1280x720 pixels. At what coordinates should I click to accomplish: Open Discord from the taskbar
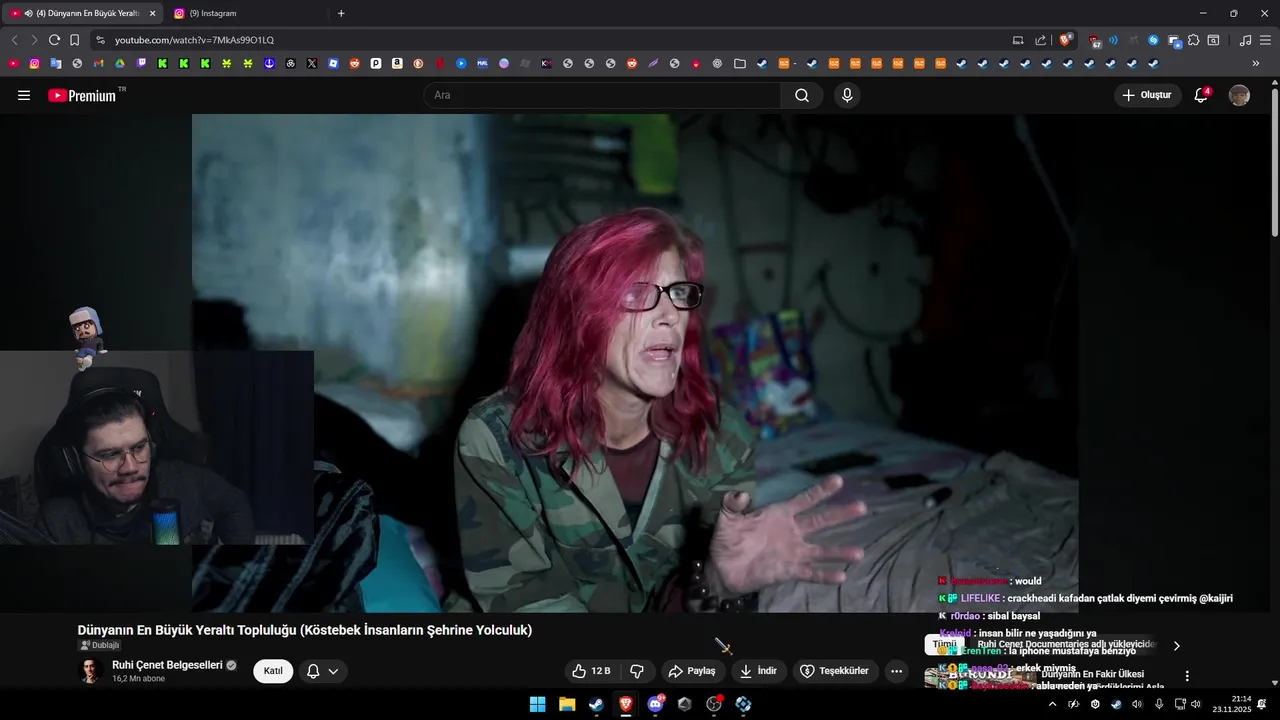point(655,704)
